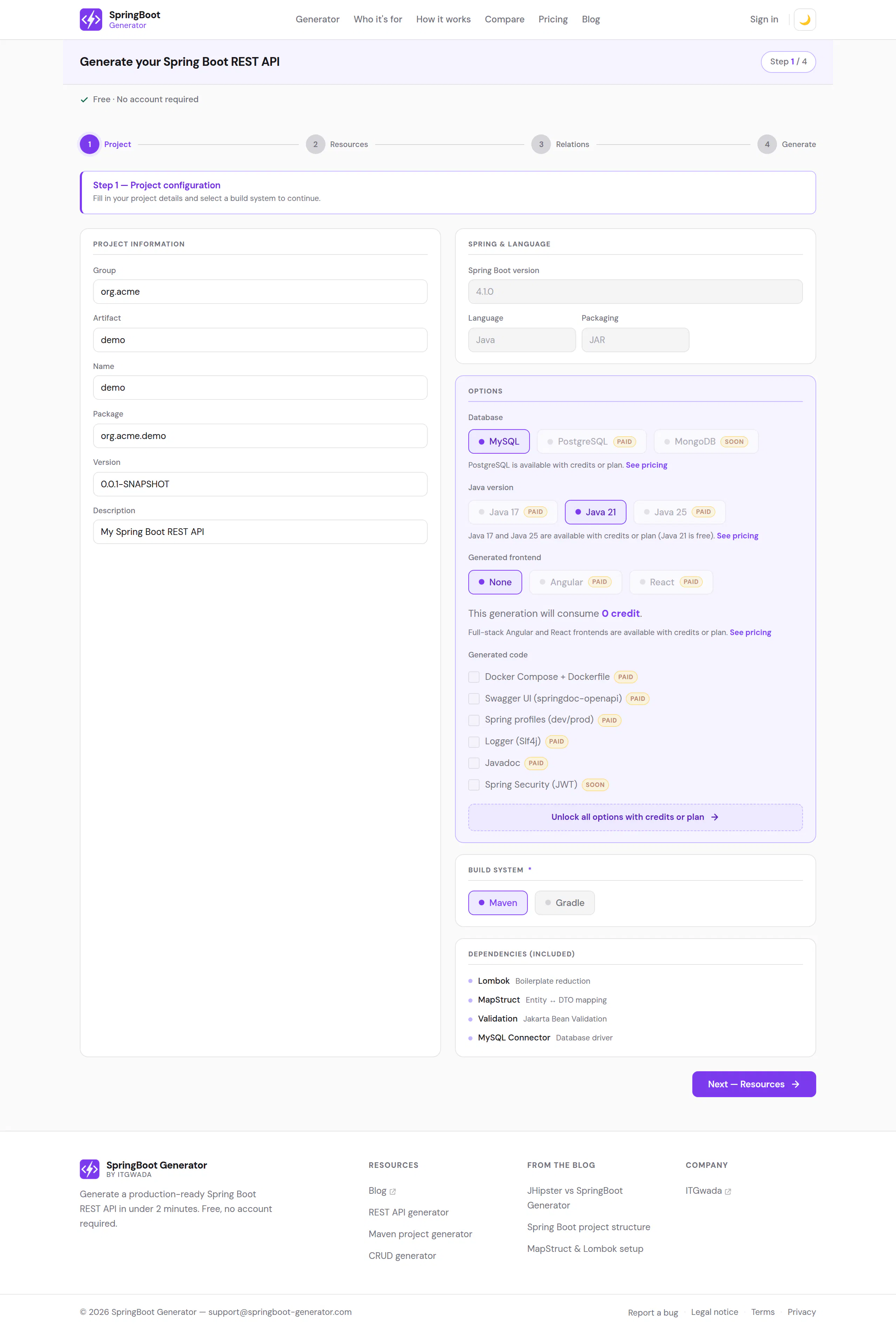Toggle dark mode with the moon icon
This screenshot has height=1331, width=896.
click(805, 20)
